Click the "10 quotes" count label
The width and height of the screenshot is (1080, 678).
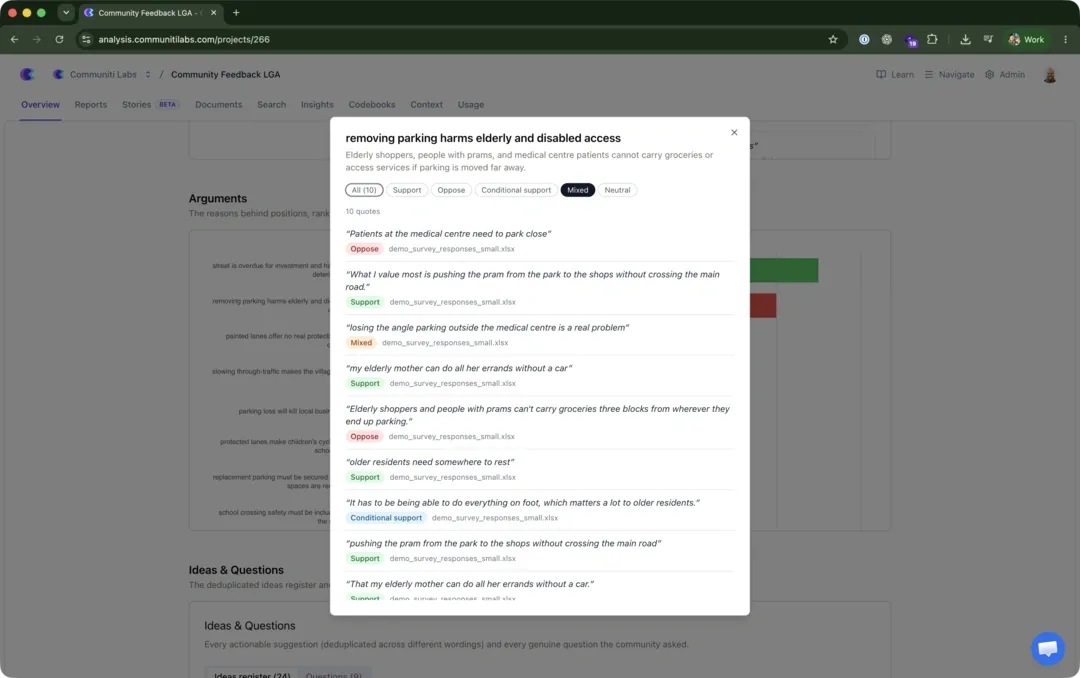coord(362,212)
